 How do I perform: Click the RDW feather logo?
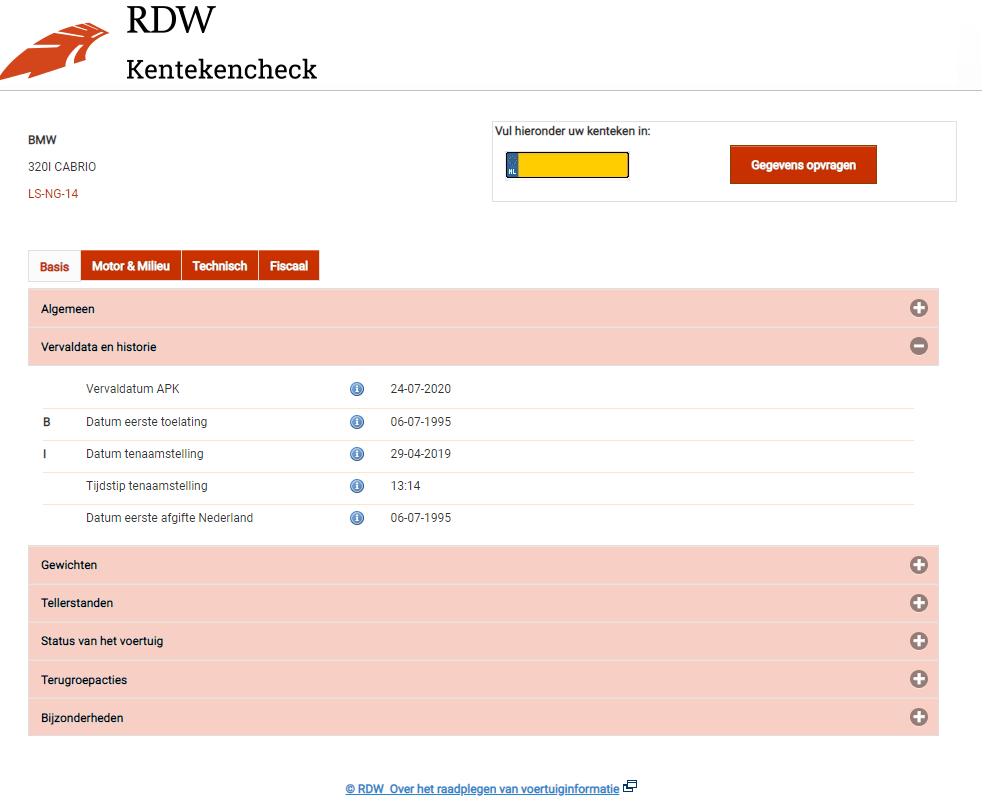54,51
